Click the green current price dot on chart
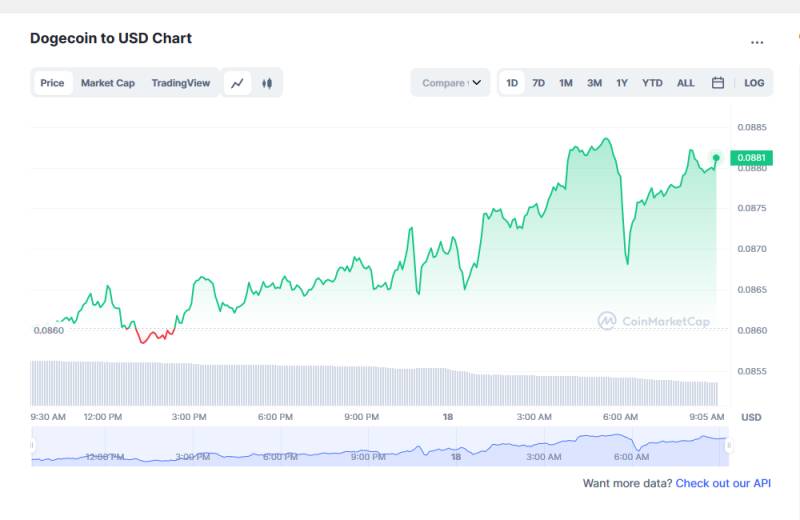Viewport: 800px width, 520px height. (x=716, y=158)
